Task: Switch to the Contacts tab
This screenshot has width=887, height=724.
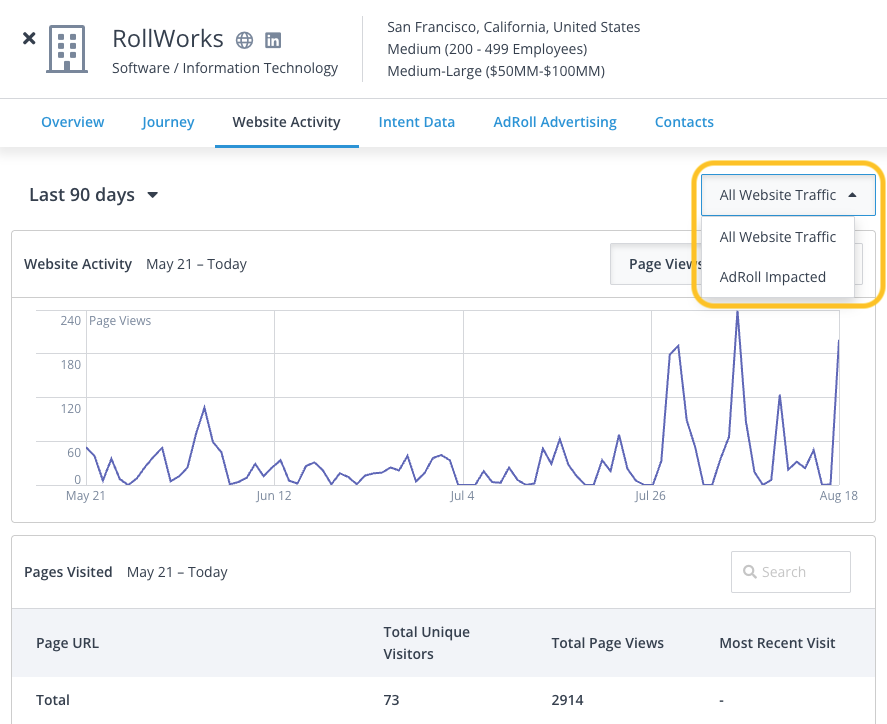Action: point(684,122)
